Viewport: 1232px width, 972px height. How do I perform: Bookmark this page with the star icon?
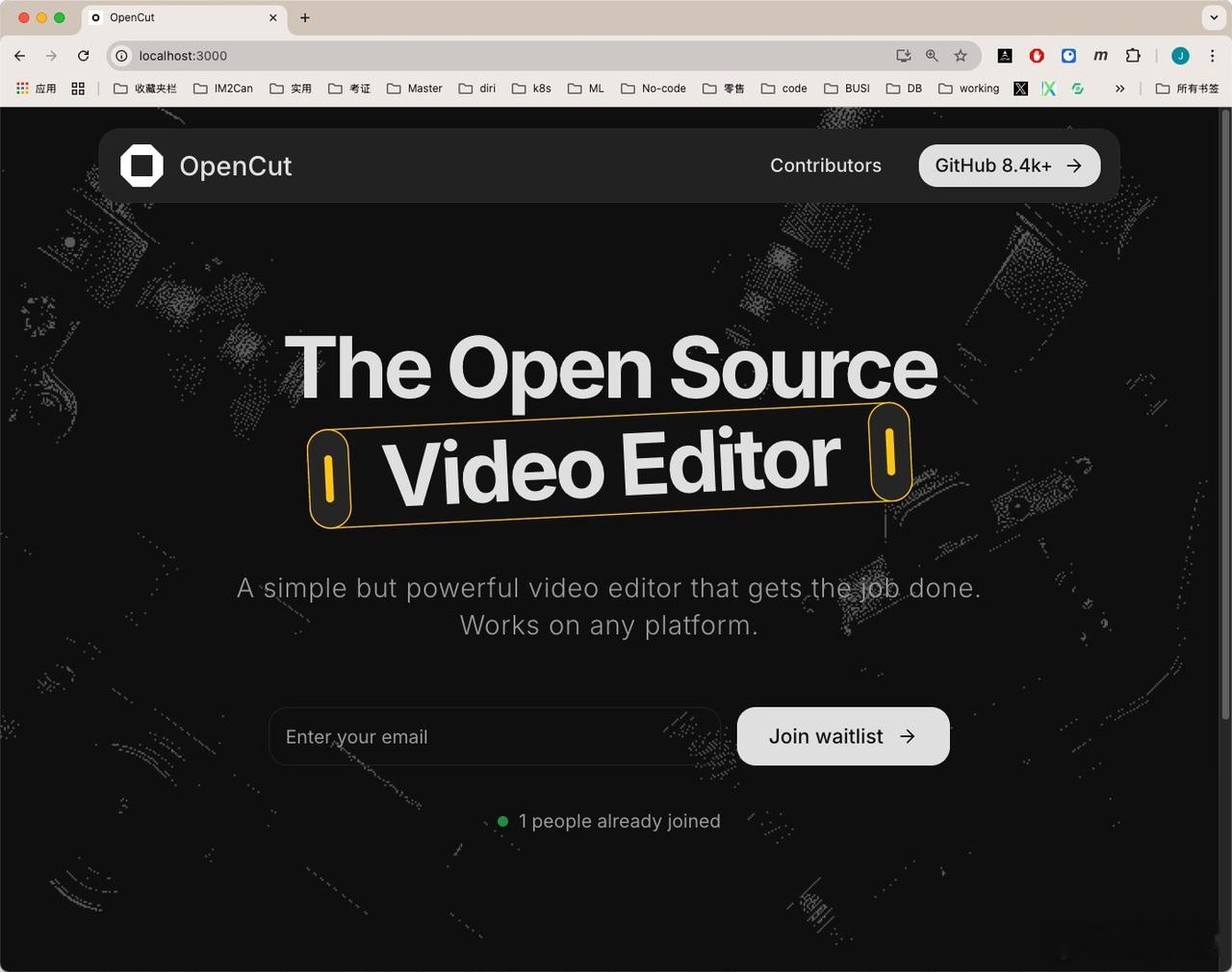coord(961,56)
